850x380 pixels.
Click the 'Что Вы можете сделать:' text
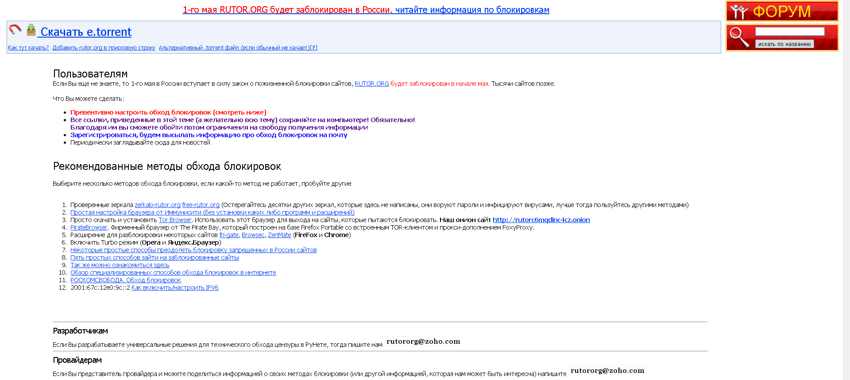tap(88, 99)
